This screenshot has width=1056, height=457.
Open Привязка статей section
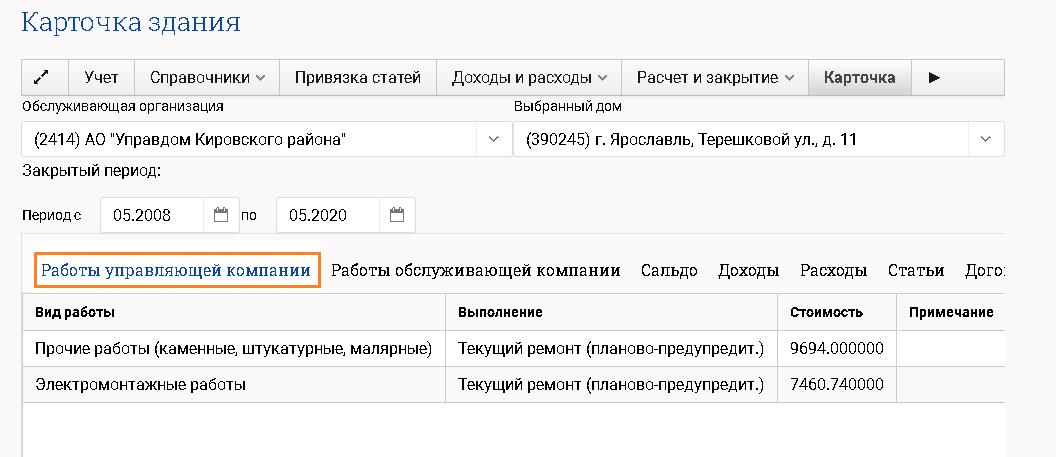pyautogui.click(x=358, y=77)
